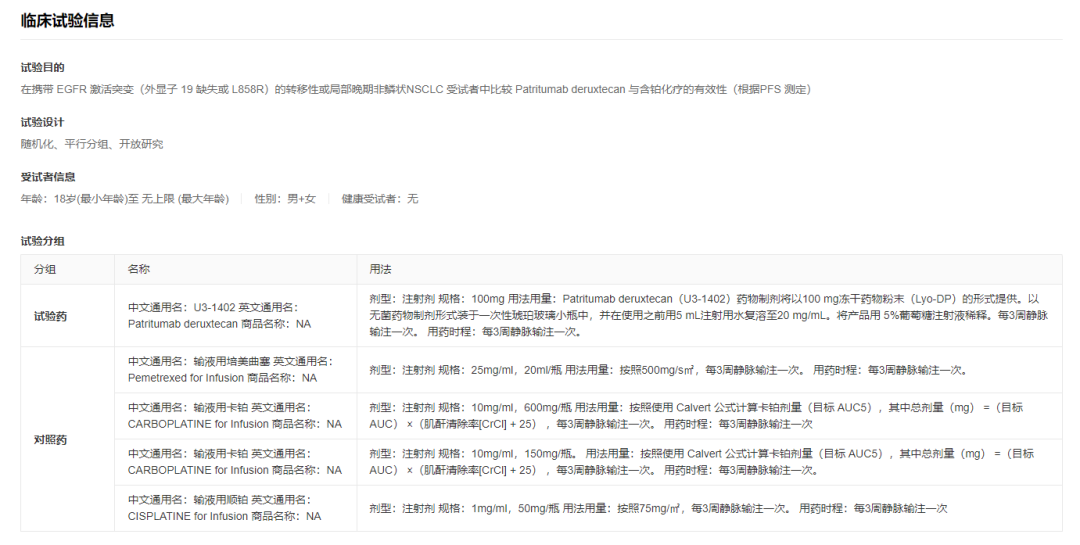Viewport: 1080px width, 545px height.
Task: Click the cisplatin usage cell with 75mg/㎡ dosage
Action: click(x=658, y=508)
